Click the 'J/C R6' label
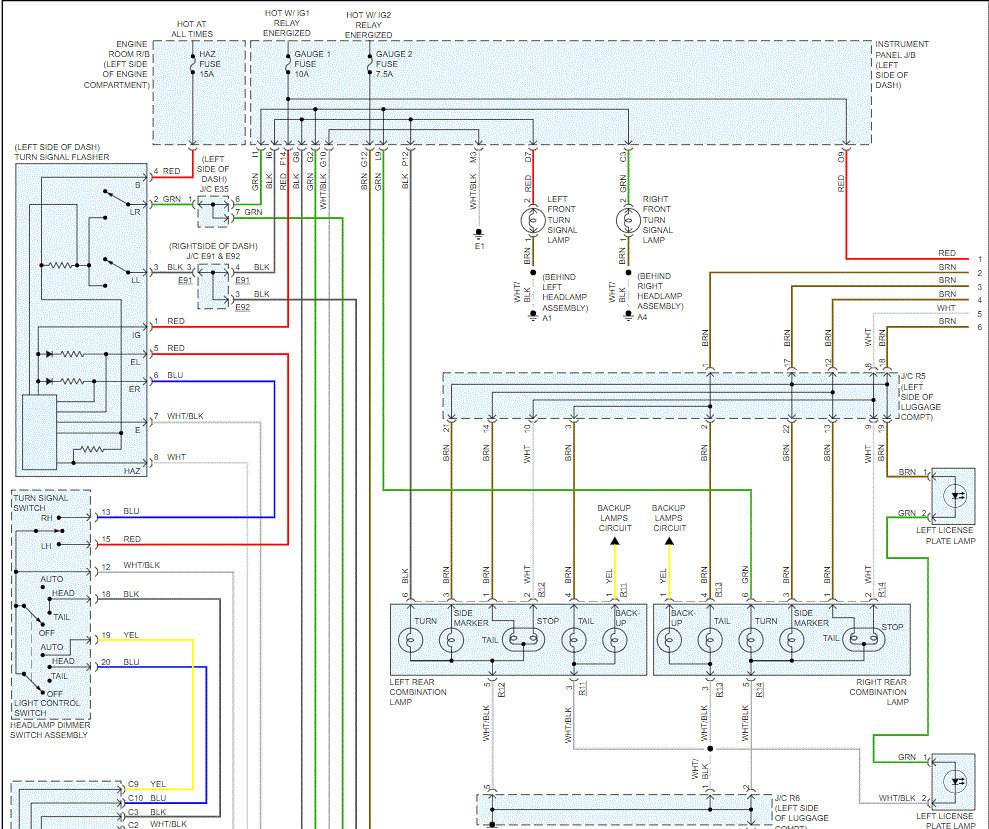The image size is (989, 829). pyautogui.click(x=787, y=798)
